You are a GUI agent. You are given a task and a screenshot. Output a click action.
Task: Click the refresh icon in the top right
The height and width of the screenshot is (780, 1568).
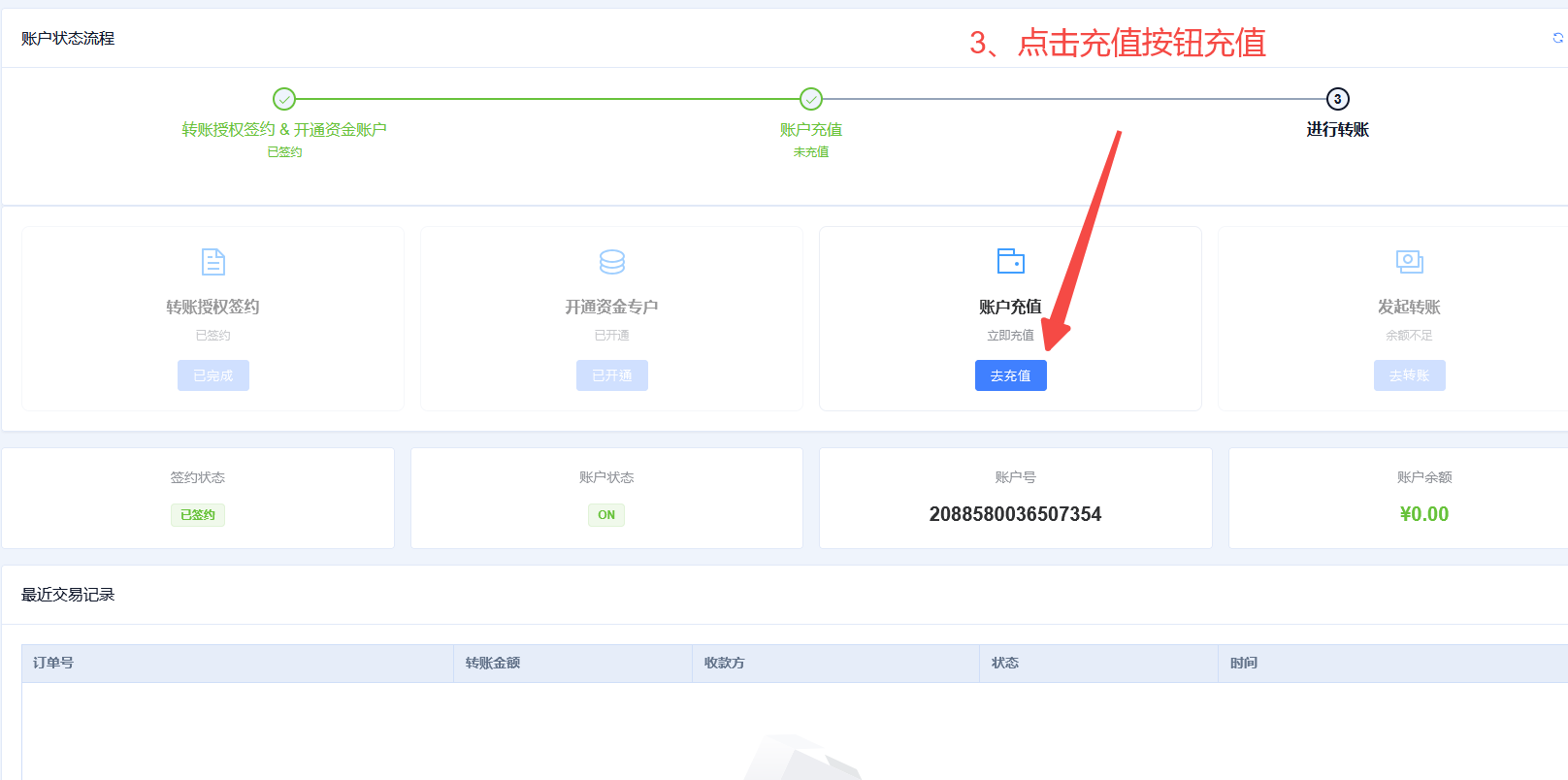click(1557, 38)
